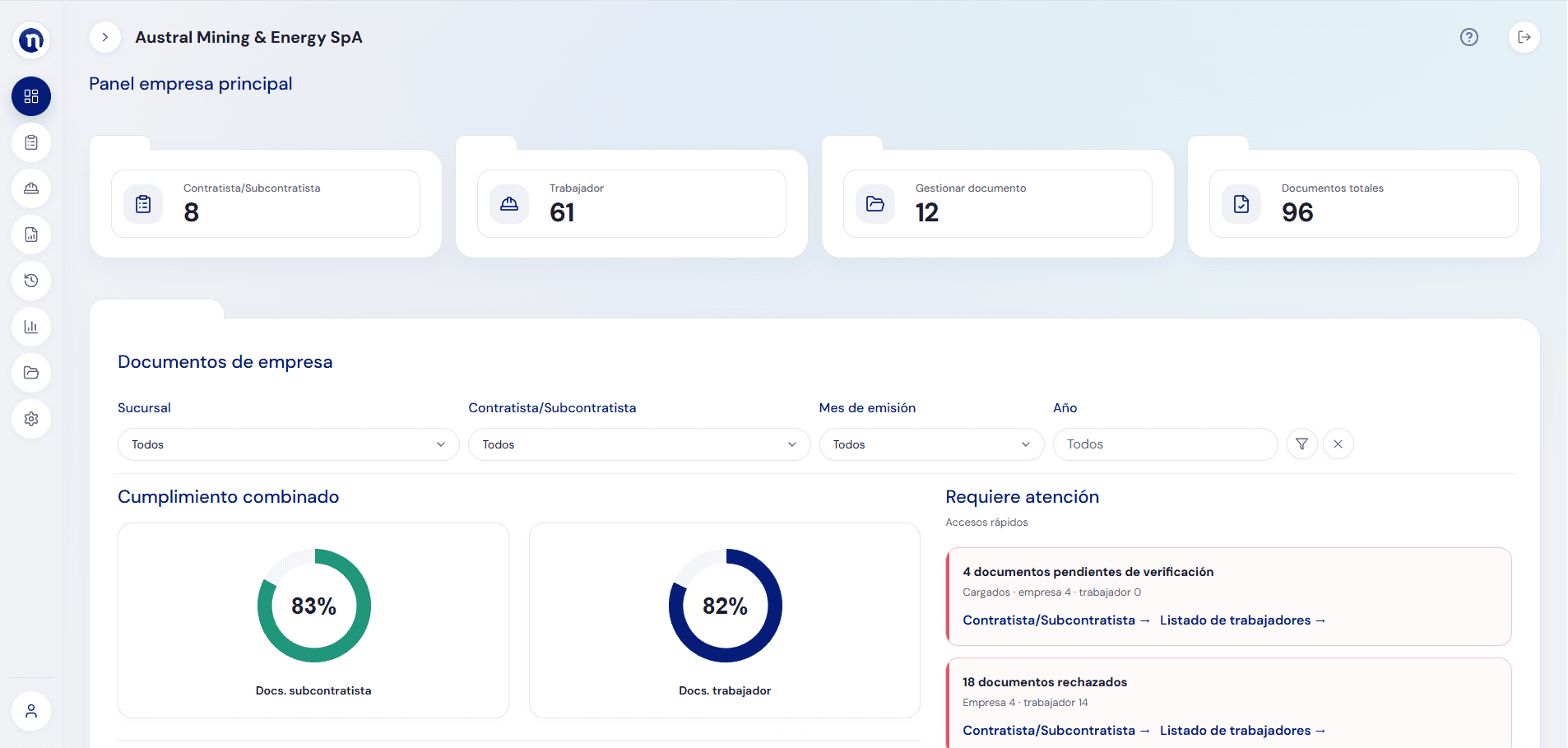The height and width of the screenshot is (748, 1568).
Task: Open the contractor clipboard icon in sidebar
Action: coord(31,142)
